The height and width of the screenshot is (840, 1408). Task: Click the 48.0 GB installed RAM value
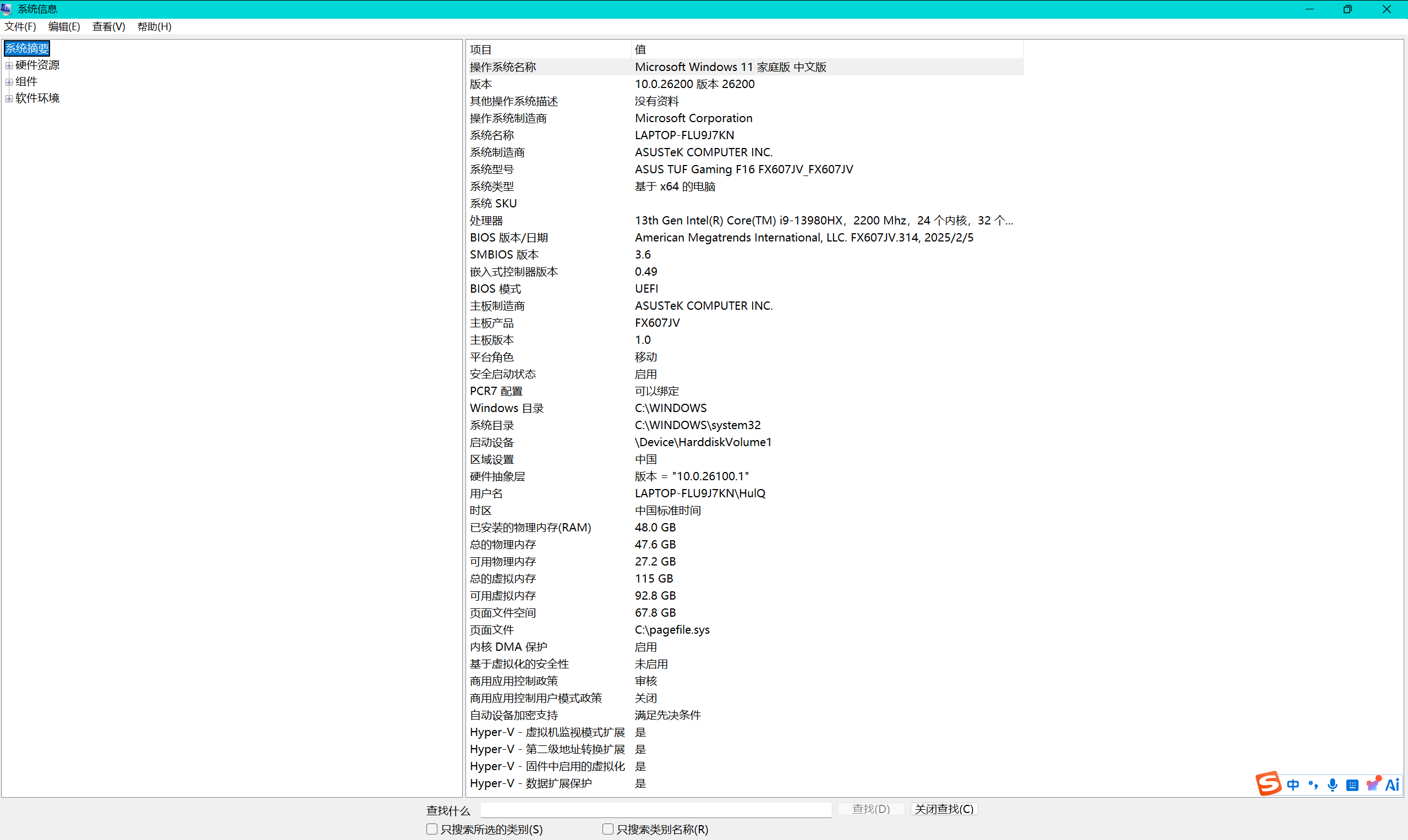(x=655, y=527)
